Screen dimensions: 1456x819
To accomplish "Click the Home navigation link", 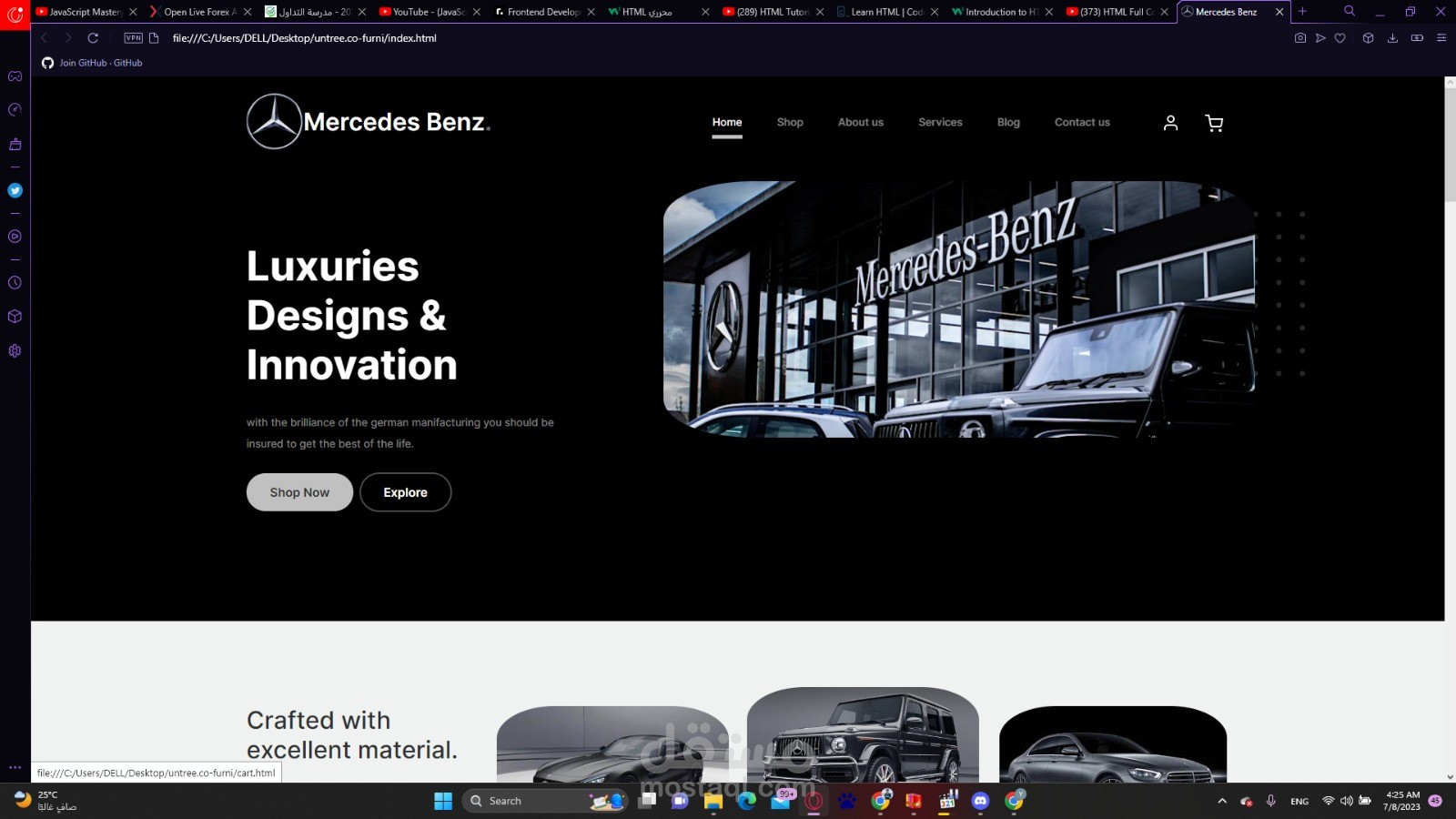I will pos(726,122).
